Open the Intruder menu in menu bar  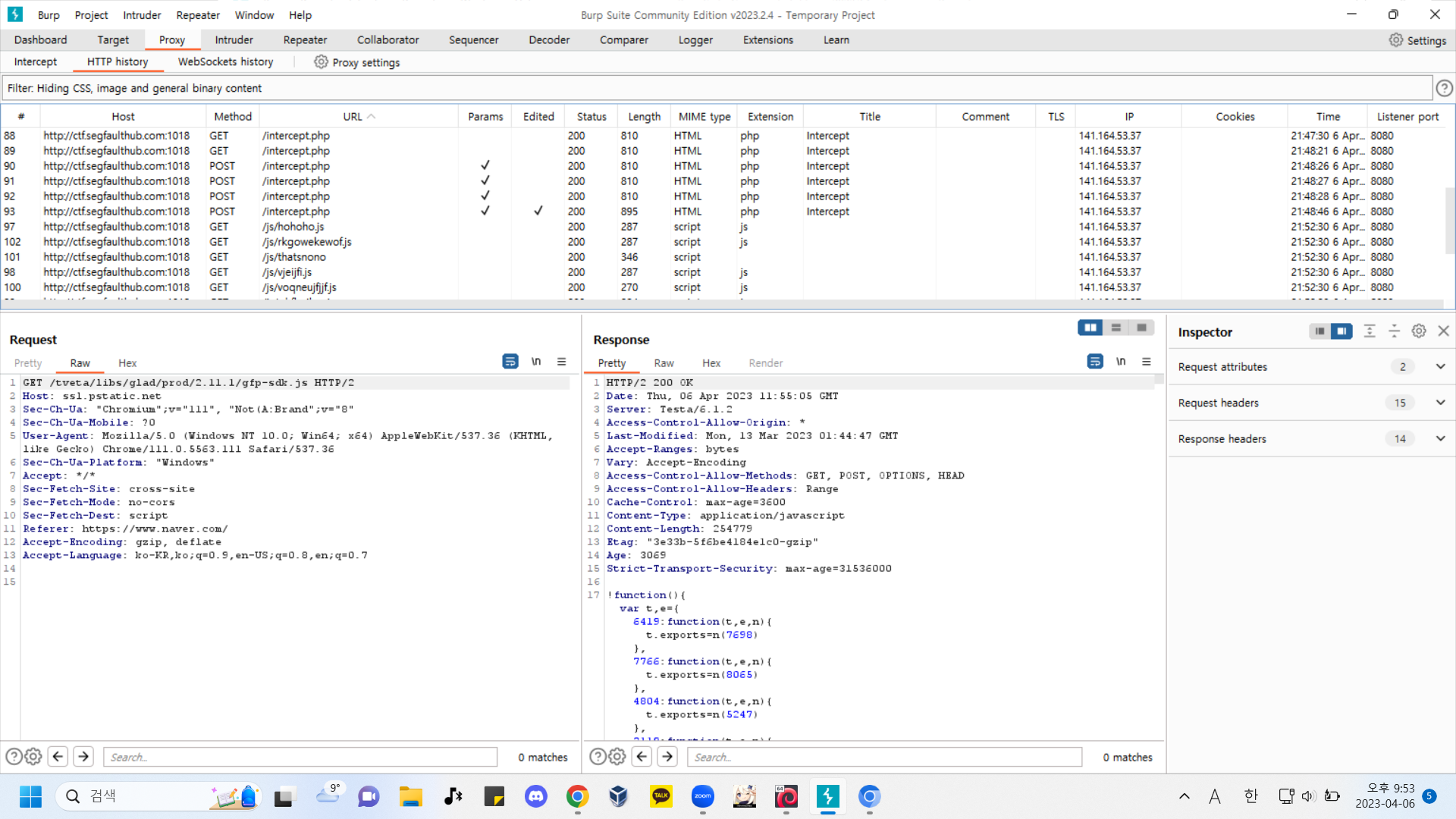pyautogui.click(x=142, y=15)
